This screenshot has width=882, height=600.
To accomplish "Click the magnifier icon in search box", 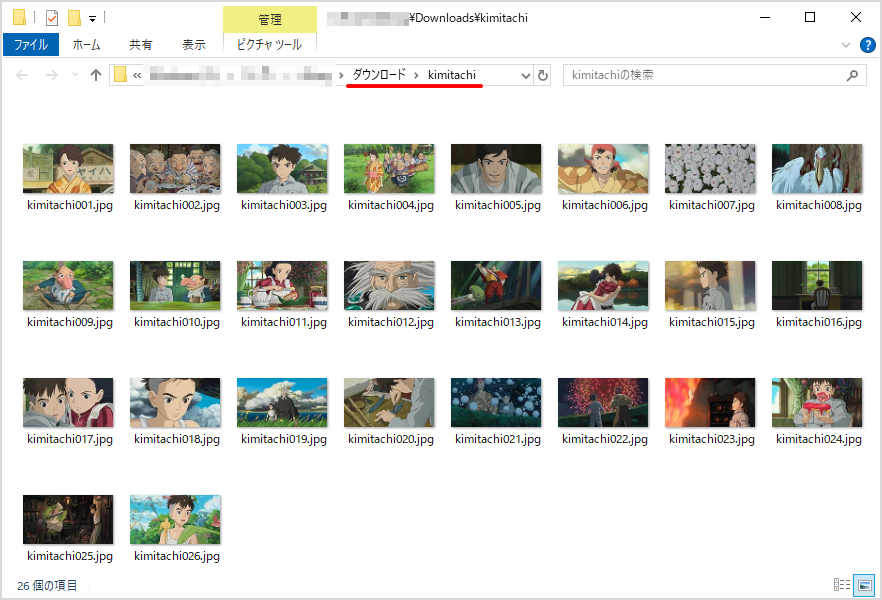I will (853, 75).
